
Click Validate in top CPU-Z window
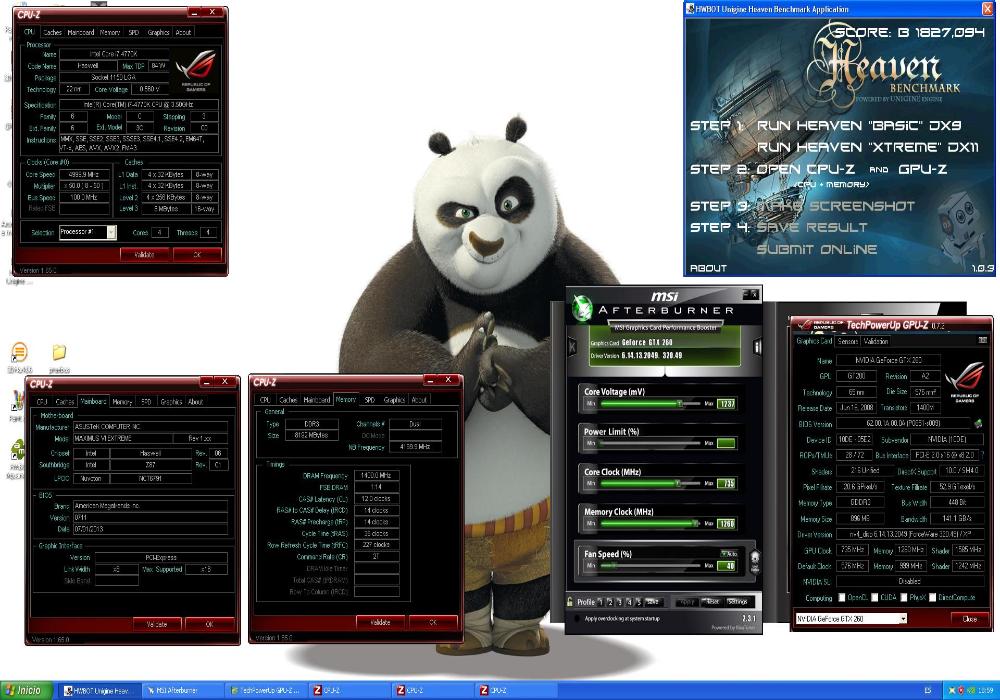(x=144, y=255)
